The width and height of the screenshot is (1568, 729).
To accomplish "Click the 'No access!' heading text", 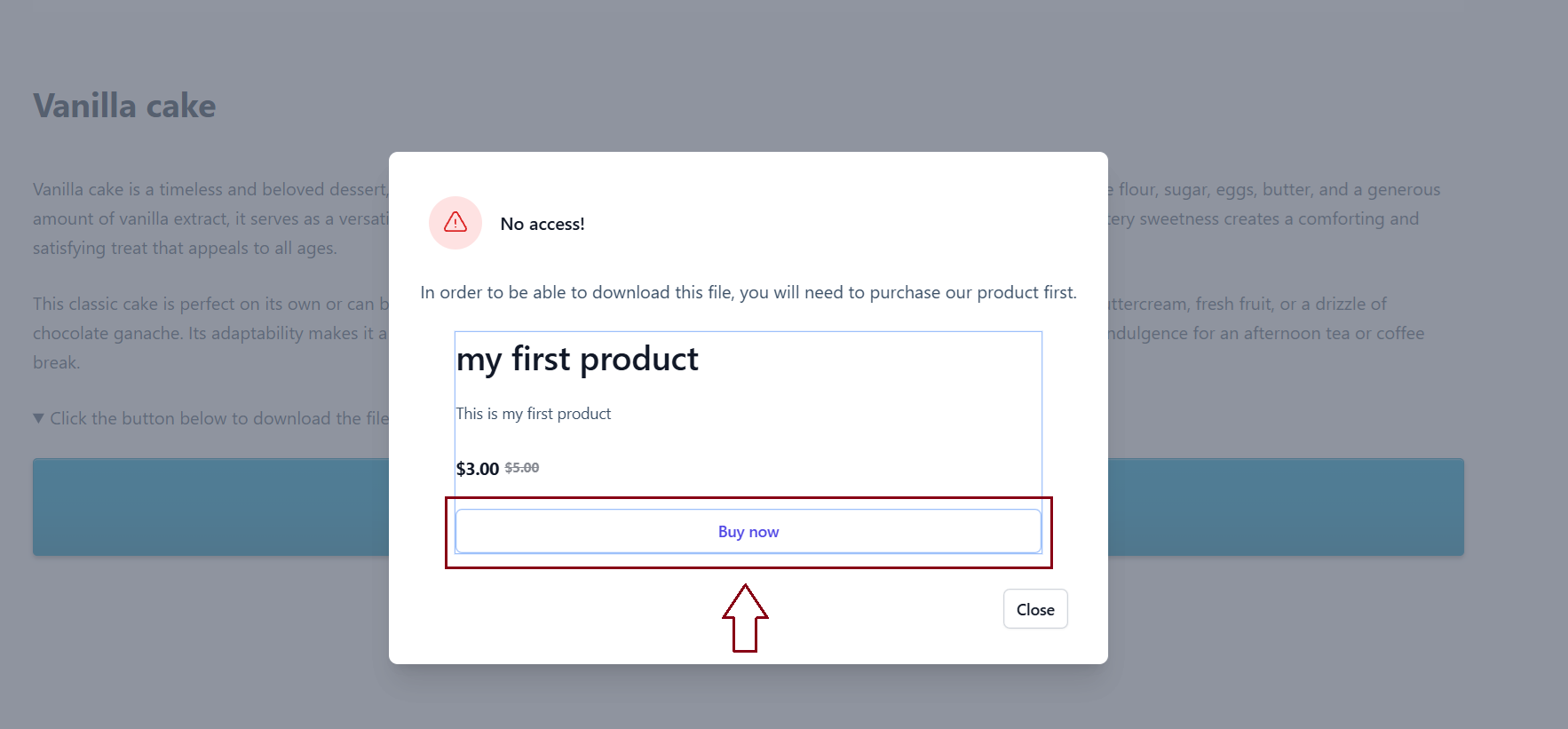I will pyautogui.click(x=542, y=224).
